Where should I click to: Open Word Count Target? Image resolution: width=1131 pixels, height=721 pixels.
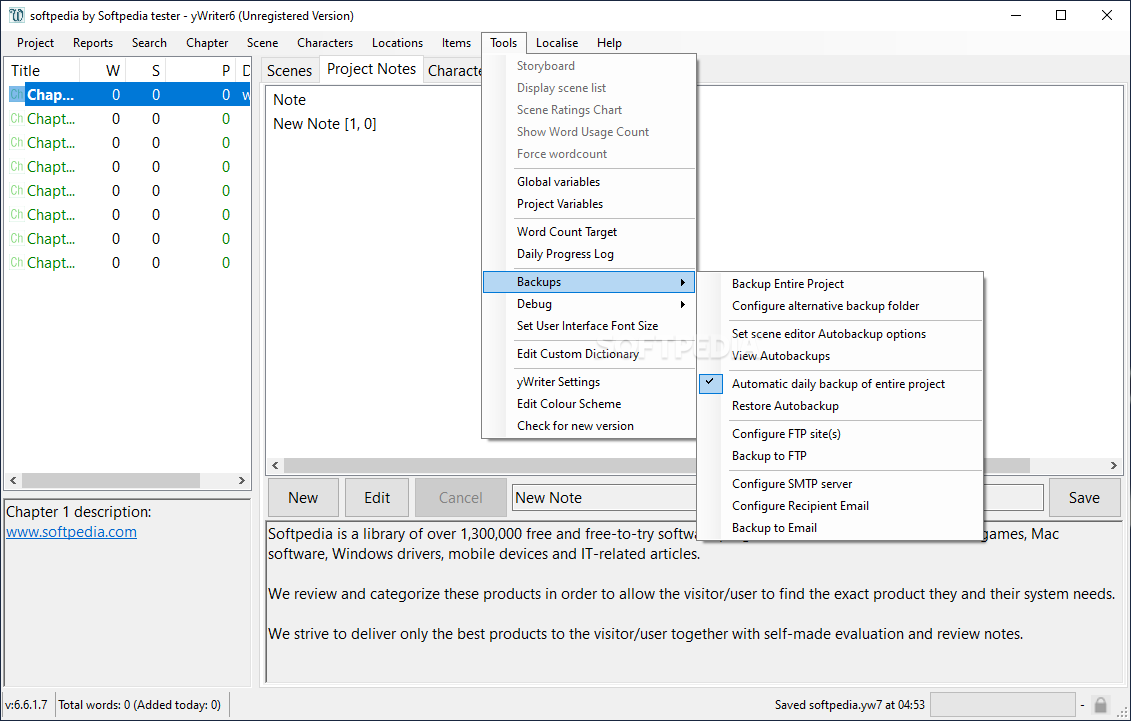pyautogui.click(x=589, y=232)
